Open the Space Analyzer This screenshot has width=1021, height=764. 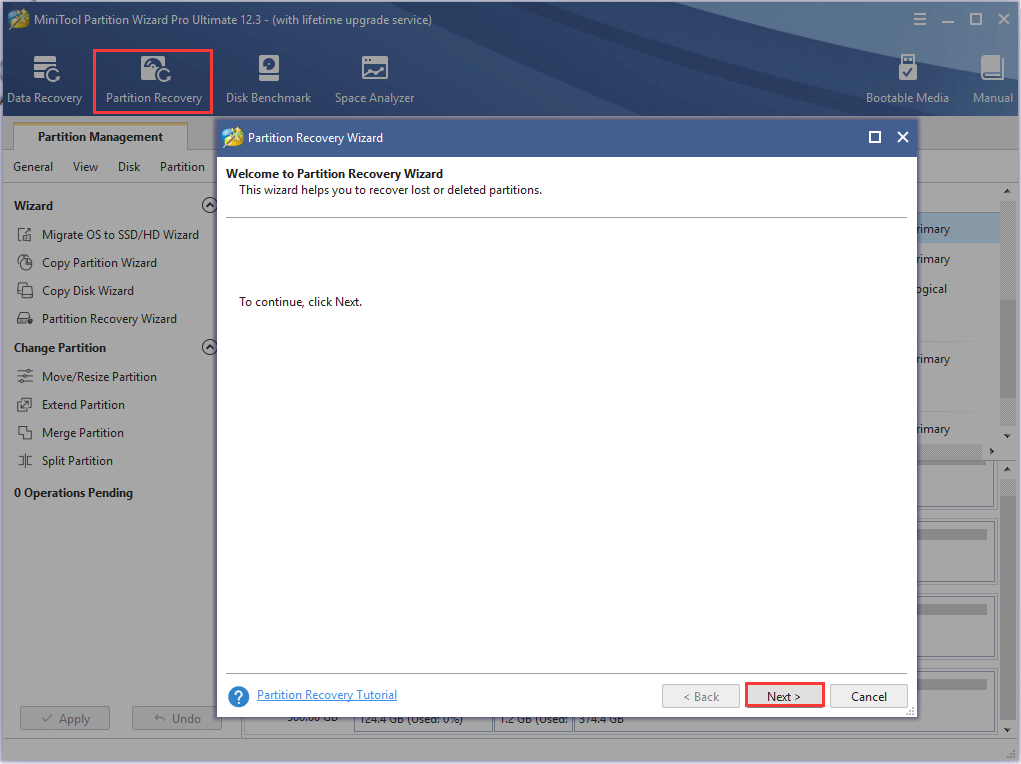click(373, 78)
